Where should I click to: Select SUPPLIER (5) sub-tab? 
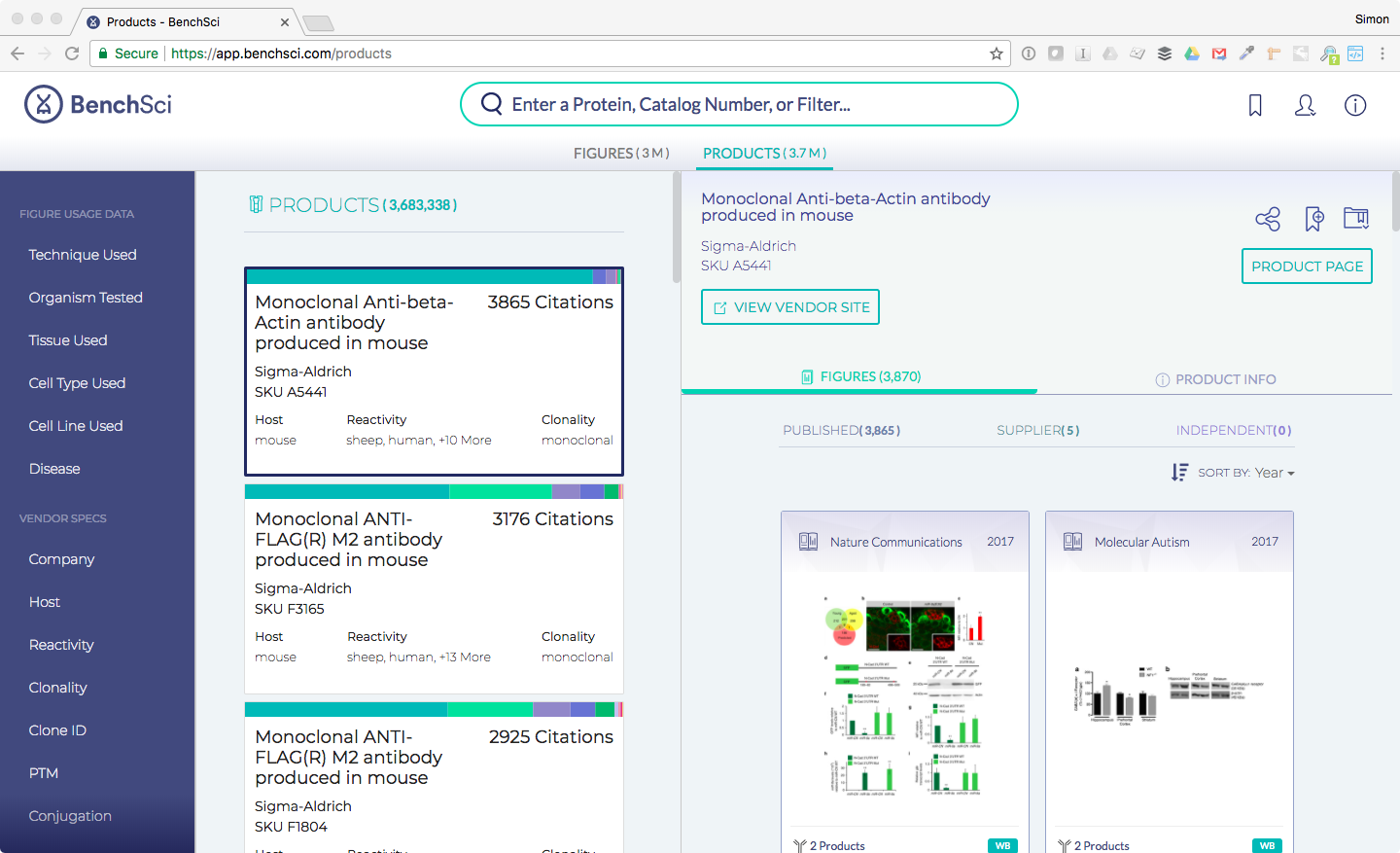(x=1038, y=430)
